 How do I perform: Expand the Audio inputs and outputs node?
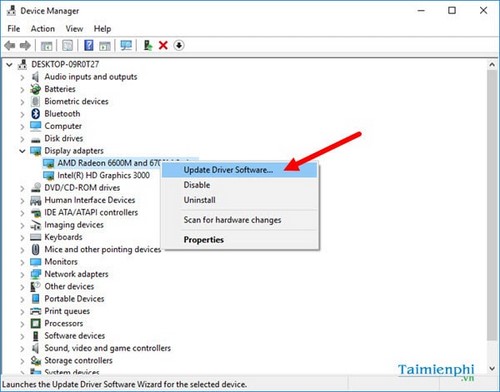pos(22,77)
